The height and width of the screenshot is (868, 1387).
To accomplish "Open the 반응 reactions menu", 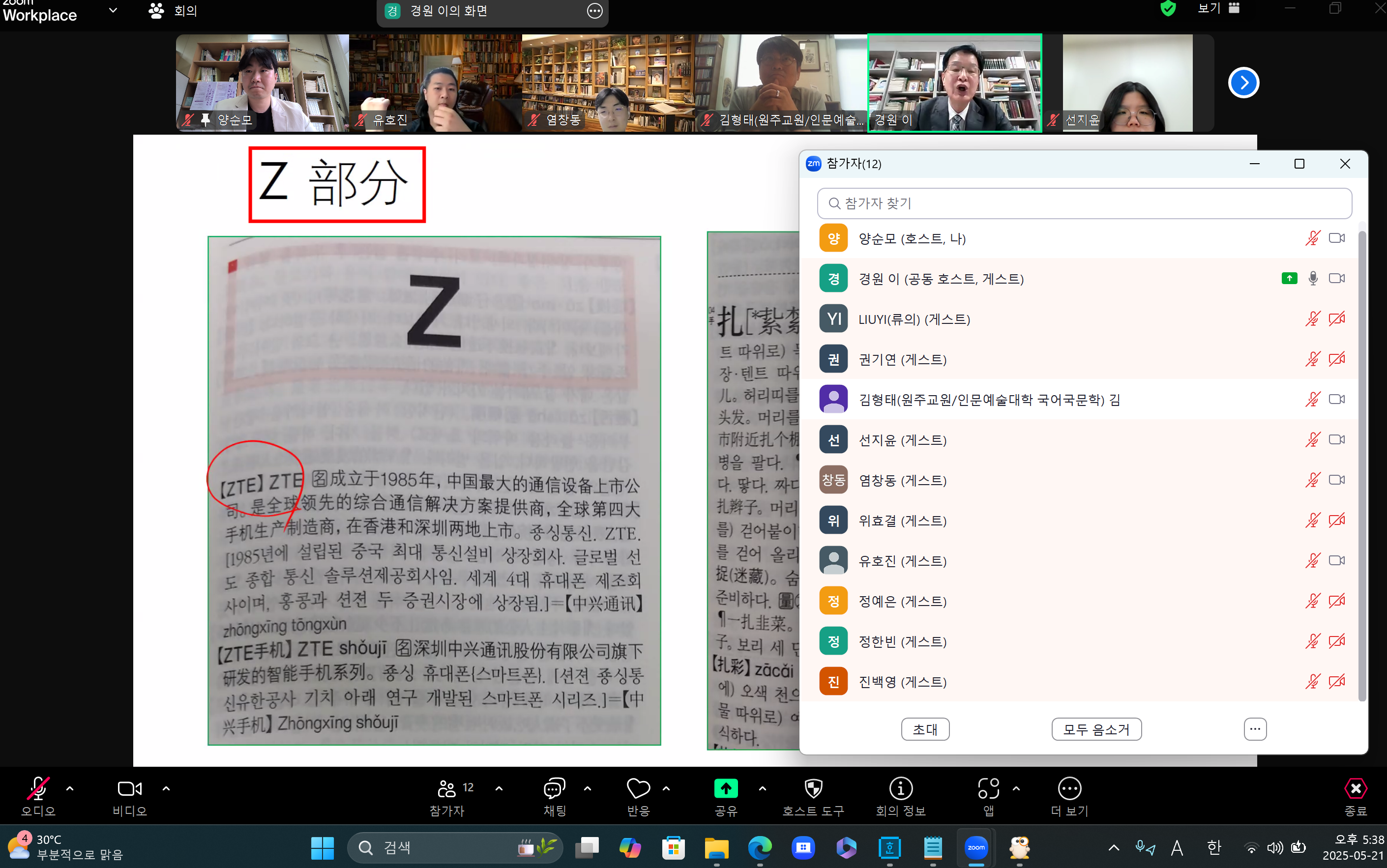I will (638, 796).
